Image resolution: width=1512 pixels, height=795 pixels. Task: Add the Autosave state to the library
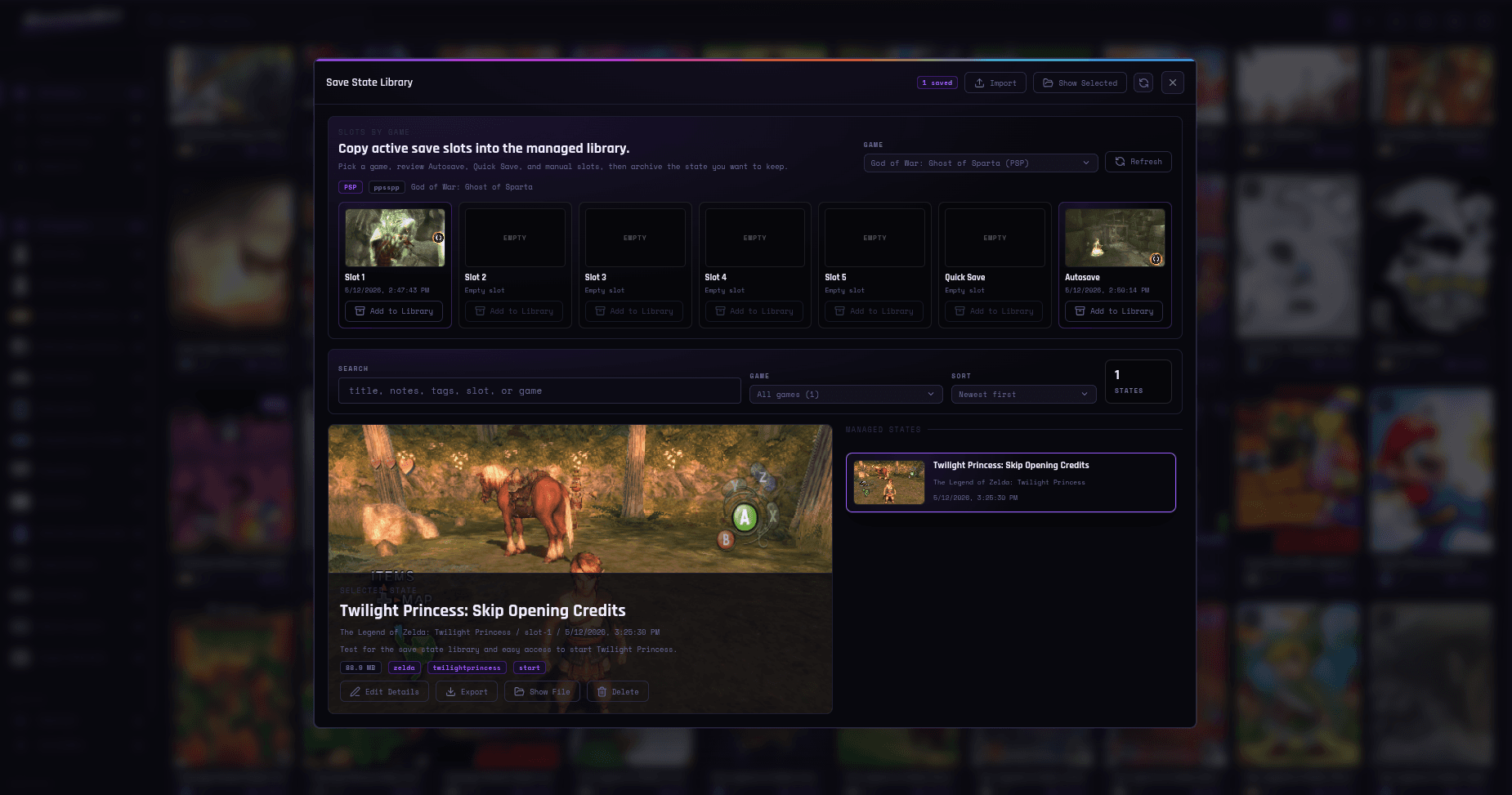[1114, 311]
